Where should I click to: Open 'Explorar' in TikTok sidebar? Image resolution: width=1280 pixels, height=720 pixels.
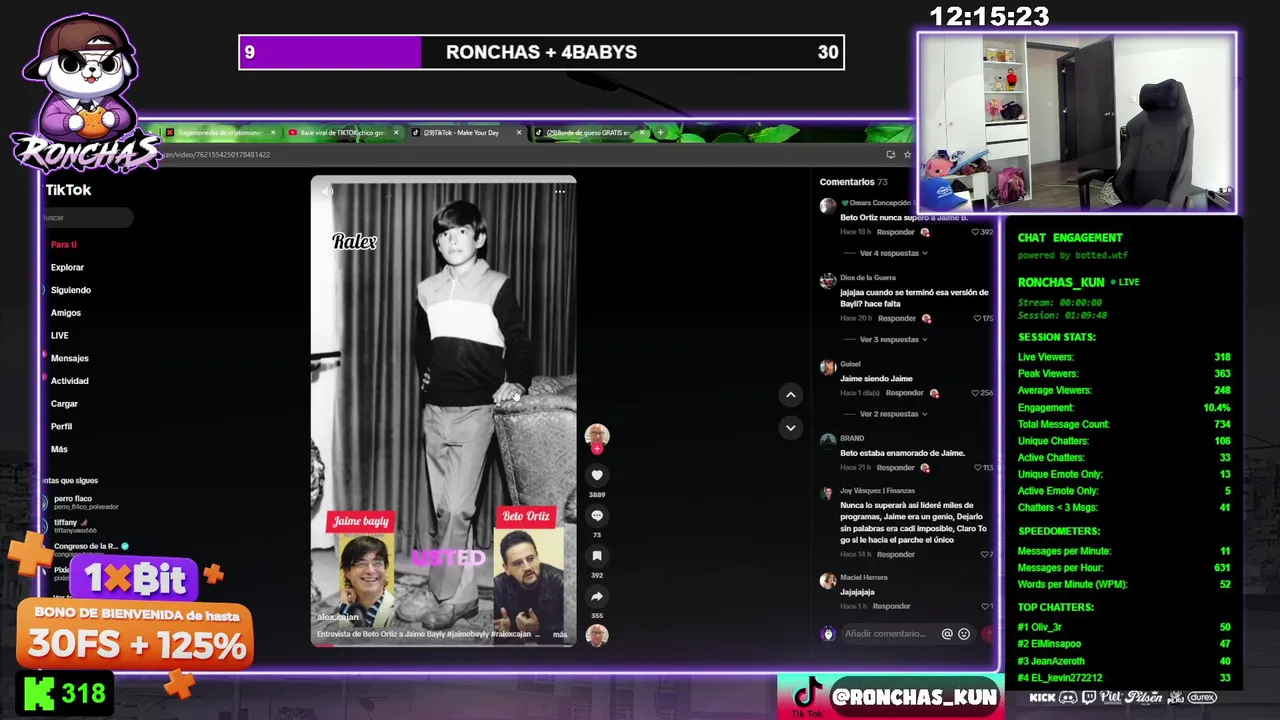[x=68, y=267]
